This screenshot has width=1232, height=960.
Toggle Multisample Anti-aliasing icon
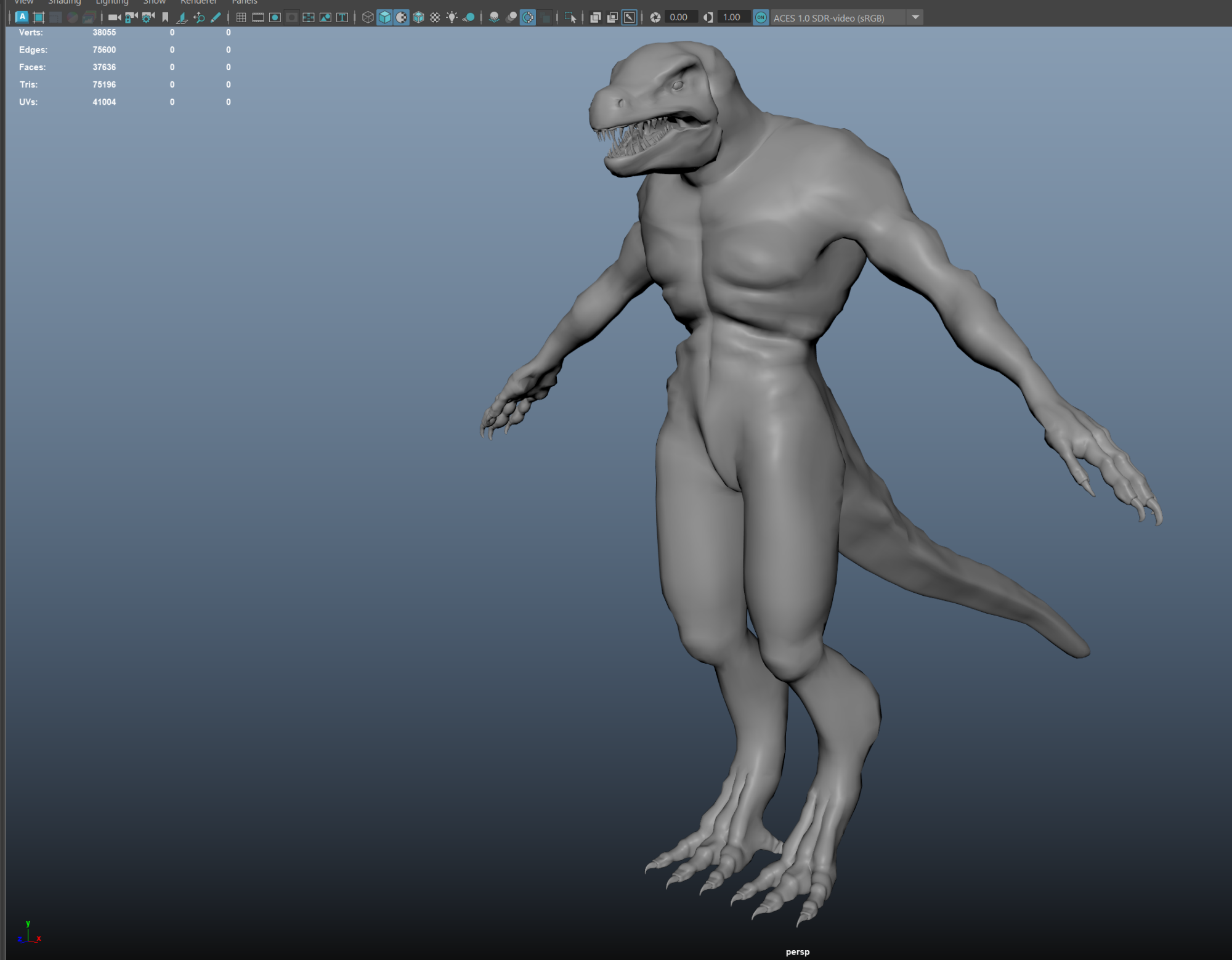point(528,17)
